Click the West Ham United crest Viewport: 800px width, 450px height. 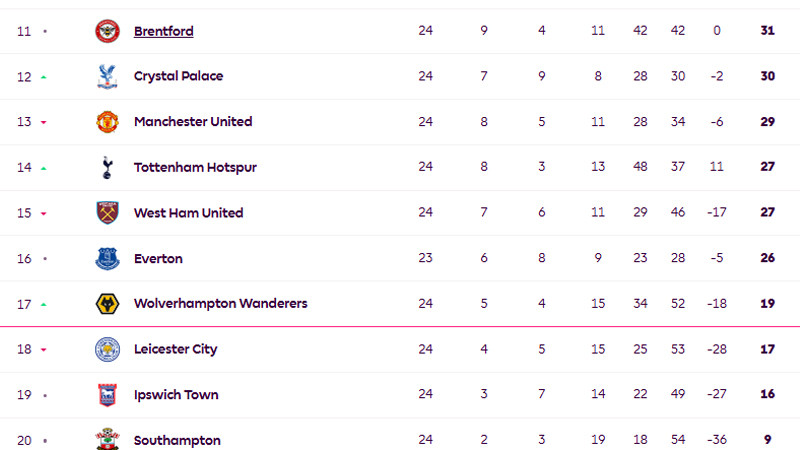point(107,213)
